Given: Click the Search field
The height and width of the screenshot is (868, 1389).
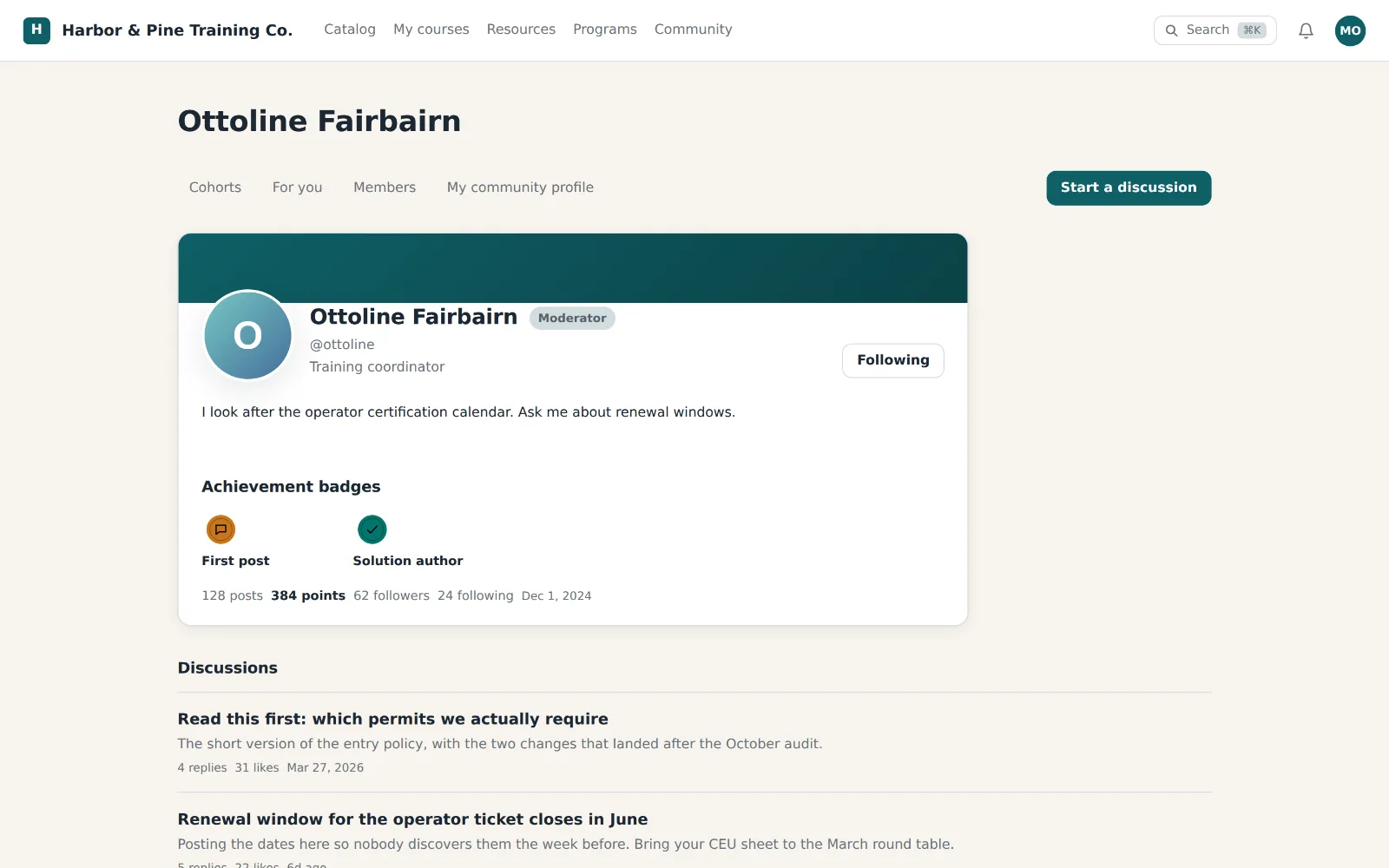Looking at the screenshot, I should click(x=1215, y=30).
